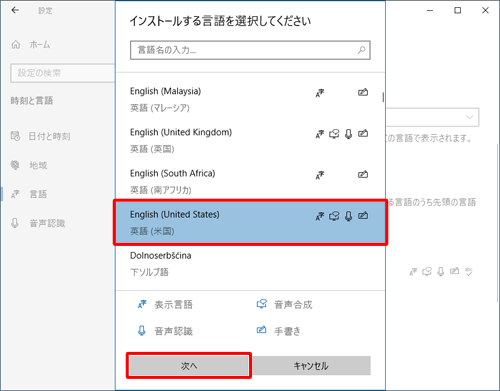Select English (South Africa) from the list
Viewport: 500px width, 391px height.
pyautogui.click(x=250, y=181)
